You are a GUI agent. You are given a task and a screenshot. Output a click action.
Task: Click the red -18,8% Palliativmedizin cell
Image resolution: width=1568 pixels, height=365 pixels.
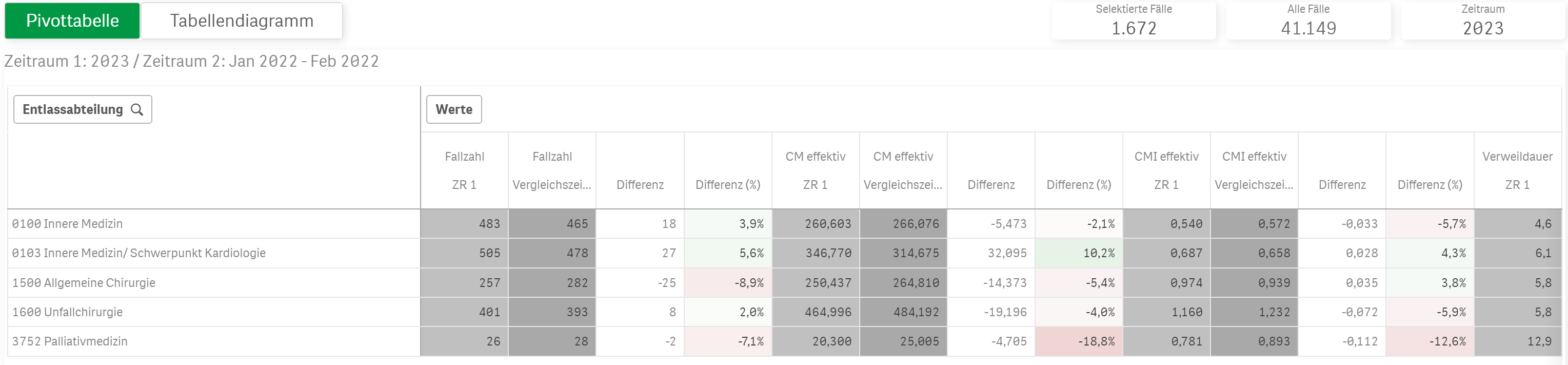[1079, 341]
